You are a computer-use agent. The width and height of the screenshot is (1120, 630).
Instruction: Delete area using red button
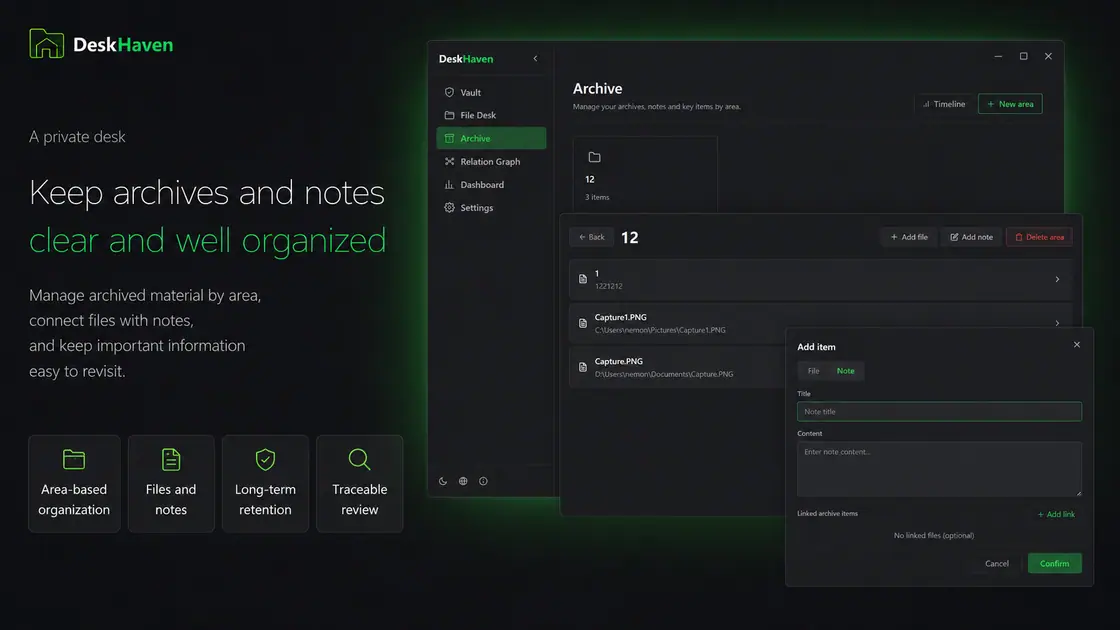coord(1039,237)
